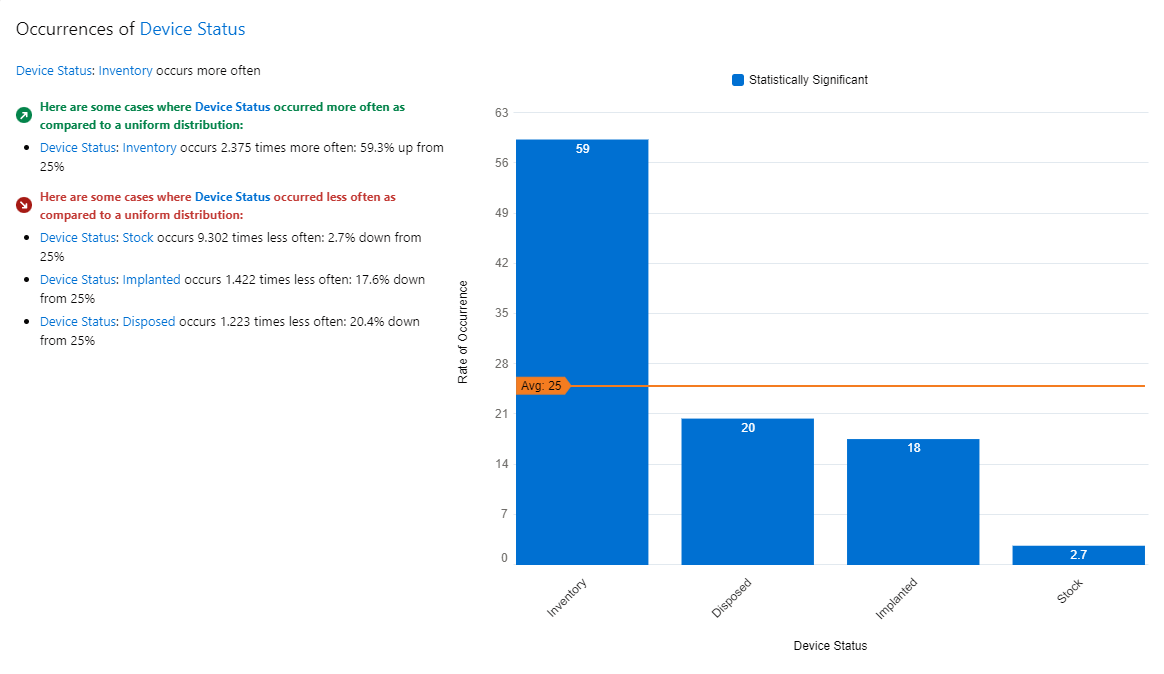Click Device Status link in red heading
Image resolution: width=1164 pixels, height=674 pixels.
[232, 197]
